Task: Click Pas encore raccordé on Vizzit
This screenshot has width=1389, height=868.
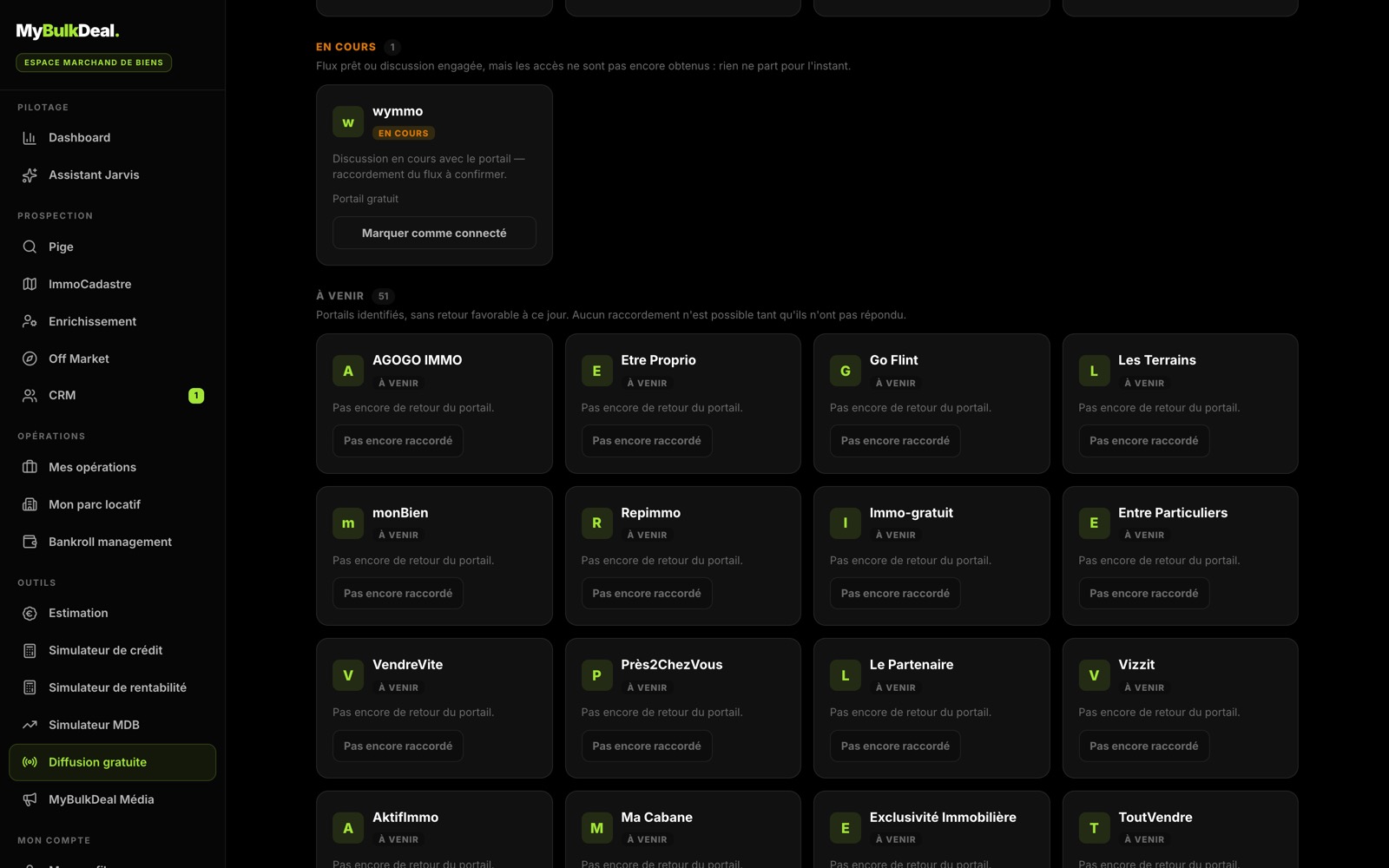Action: pyautogui.click(x=1144, y=746)
